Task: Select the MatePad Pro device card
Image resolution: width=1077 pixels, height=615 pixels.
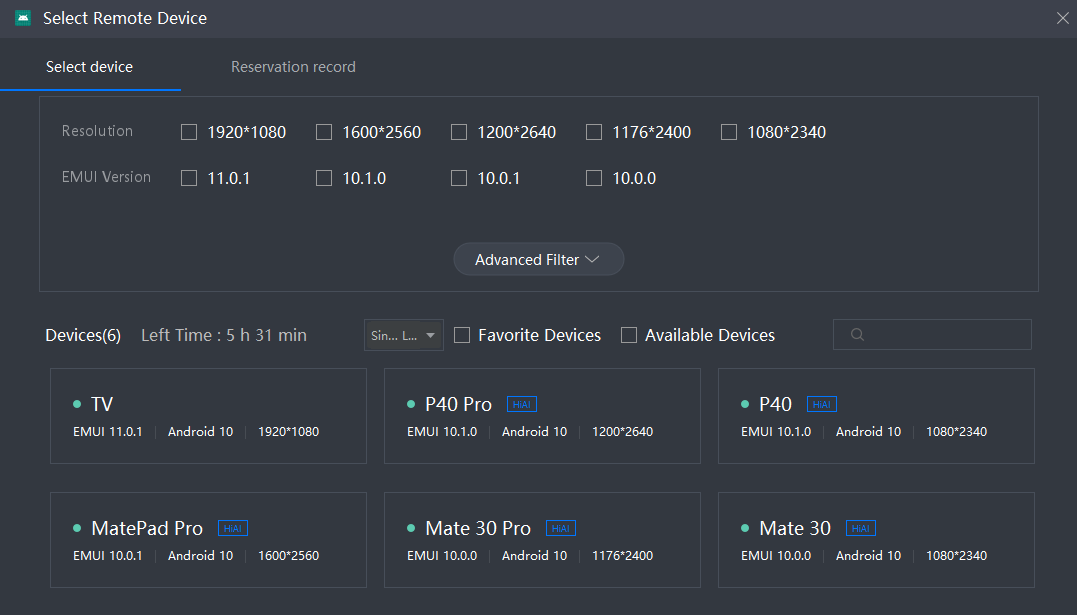Action: (x=208, y=539)
